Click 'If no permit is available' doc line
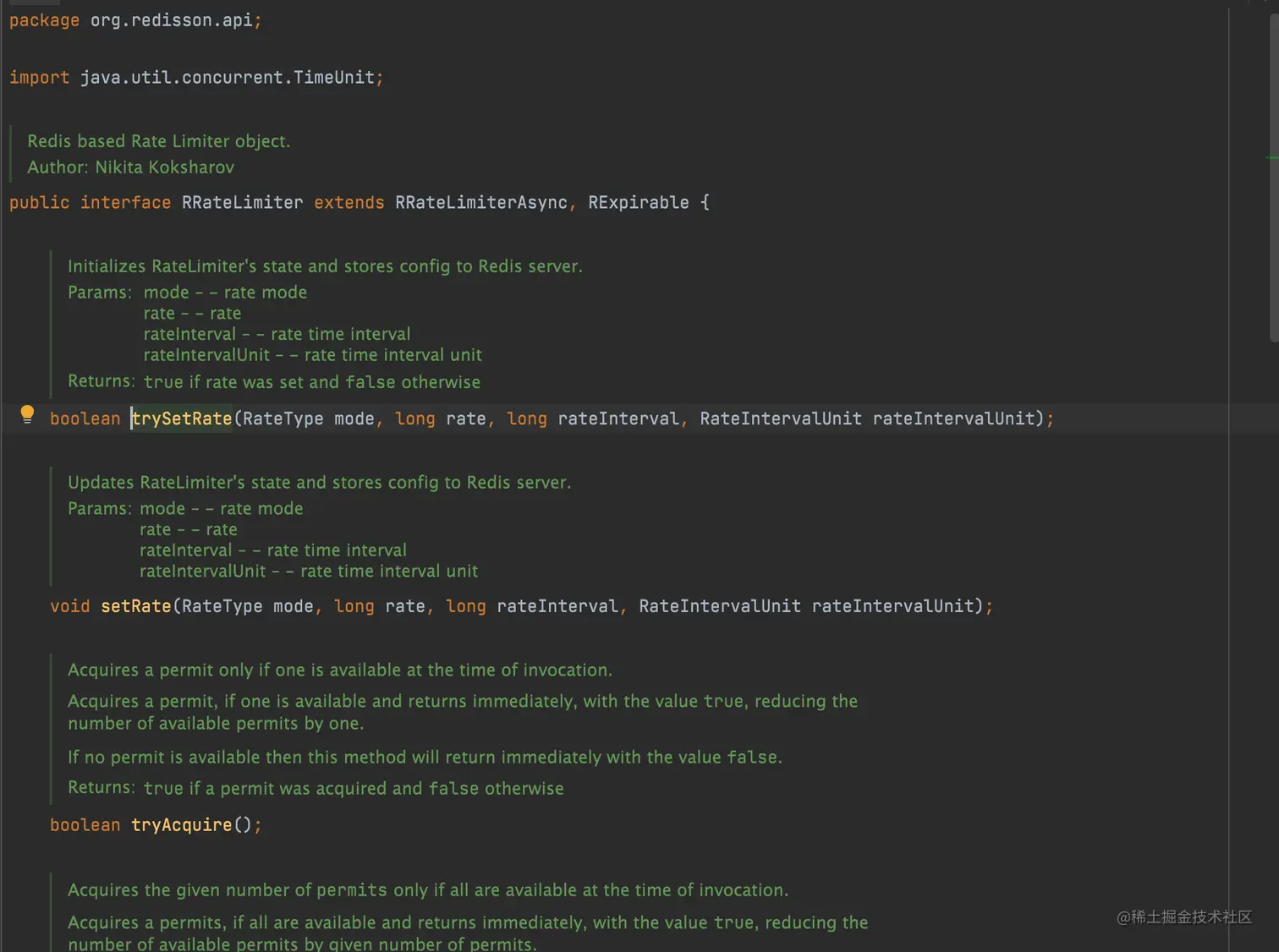 (x=425, y=758)
